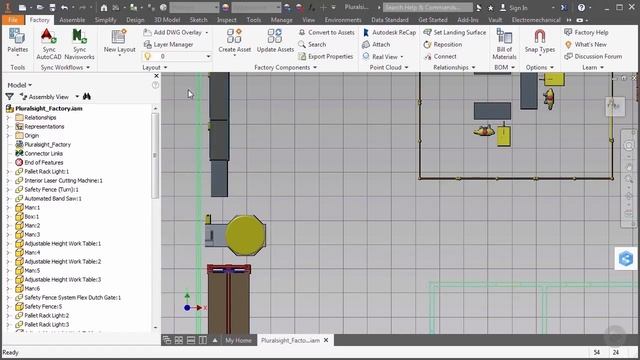Click the model browser vertical scrollbar
The height and width of the screenshot is (360, 640).
click(x=155, y=155)
